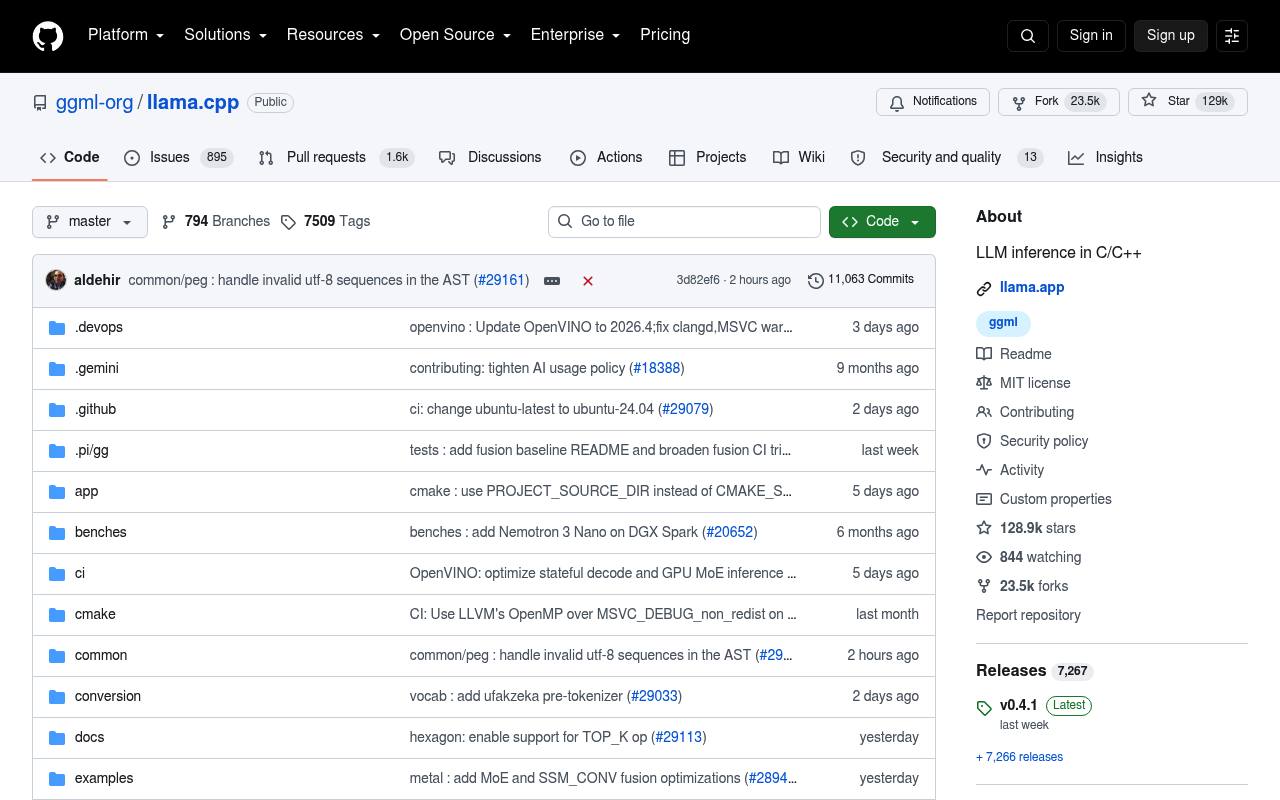This screenshot has width=1280, height=800.
Task: Expand the Platform dropdown menu
Action: coord(126,35)
